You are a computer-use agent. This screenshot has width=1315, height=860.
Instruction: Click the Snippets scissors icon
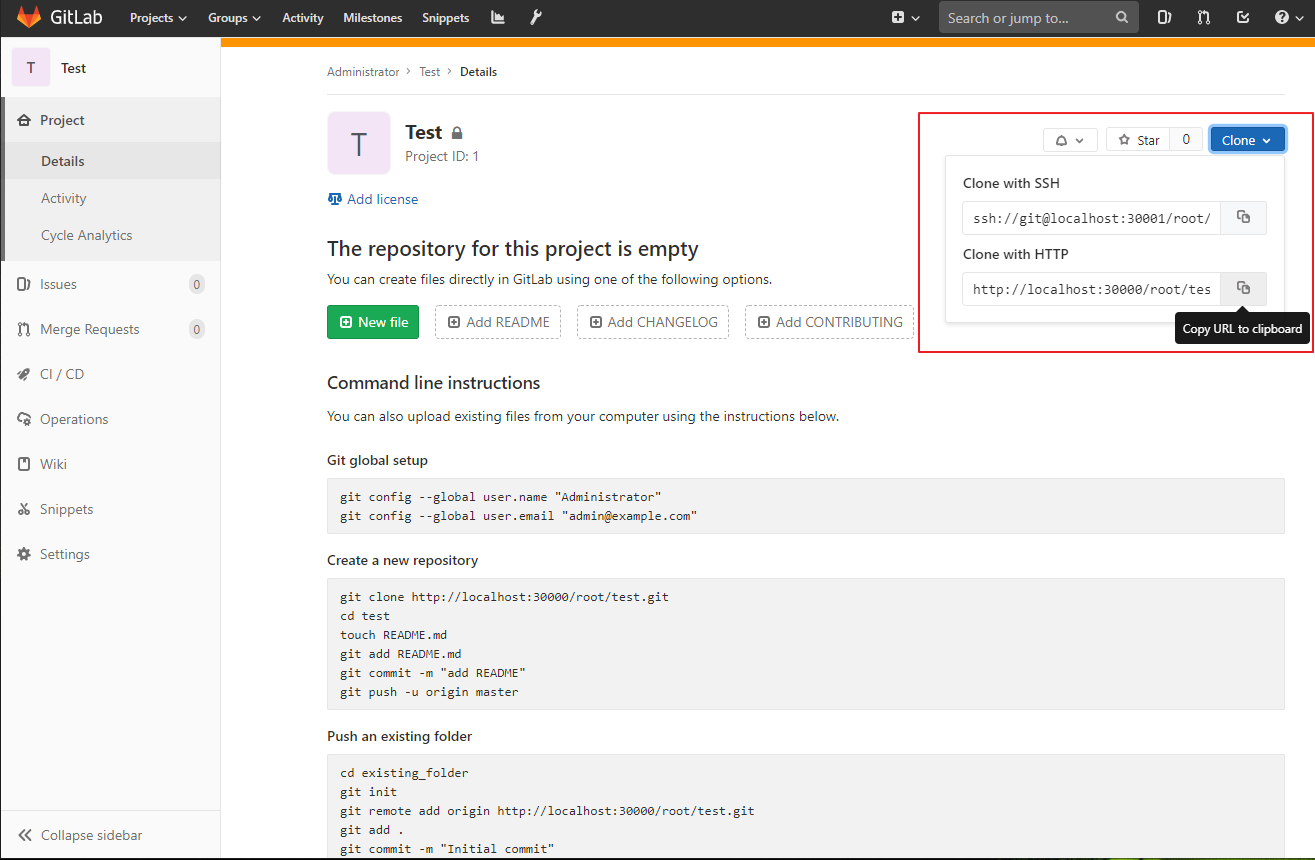pos(24,509)
